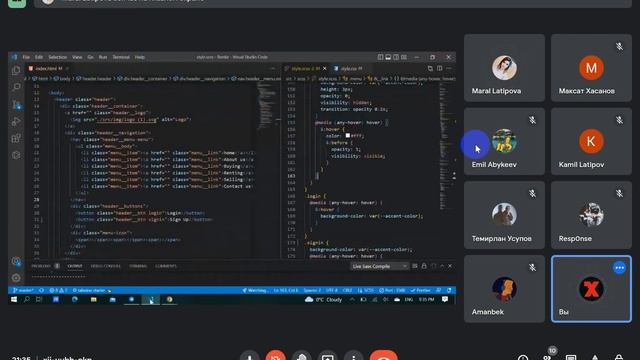Change end-of-line sequence via CRLF

tap(347, 290)
